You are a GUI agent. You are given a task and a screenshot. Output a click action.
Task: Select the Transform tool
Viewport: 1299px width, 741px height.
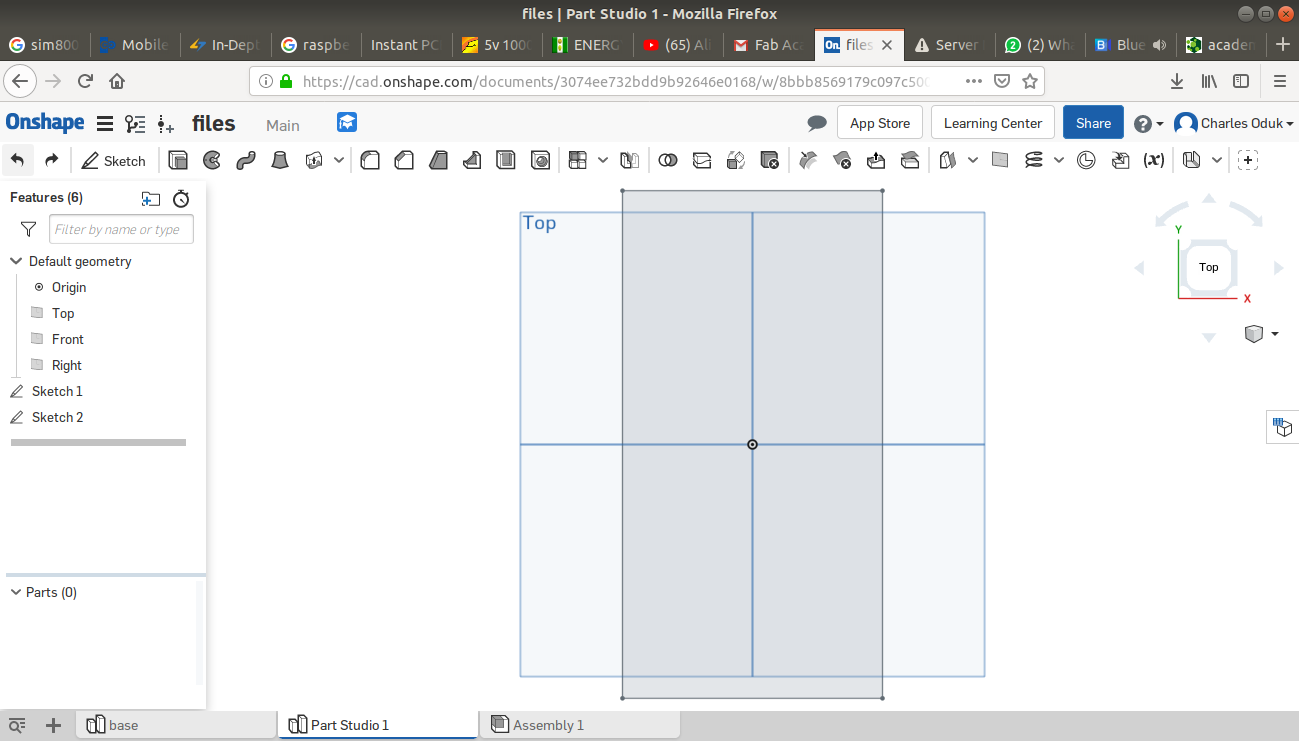736,160
